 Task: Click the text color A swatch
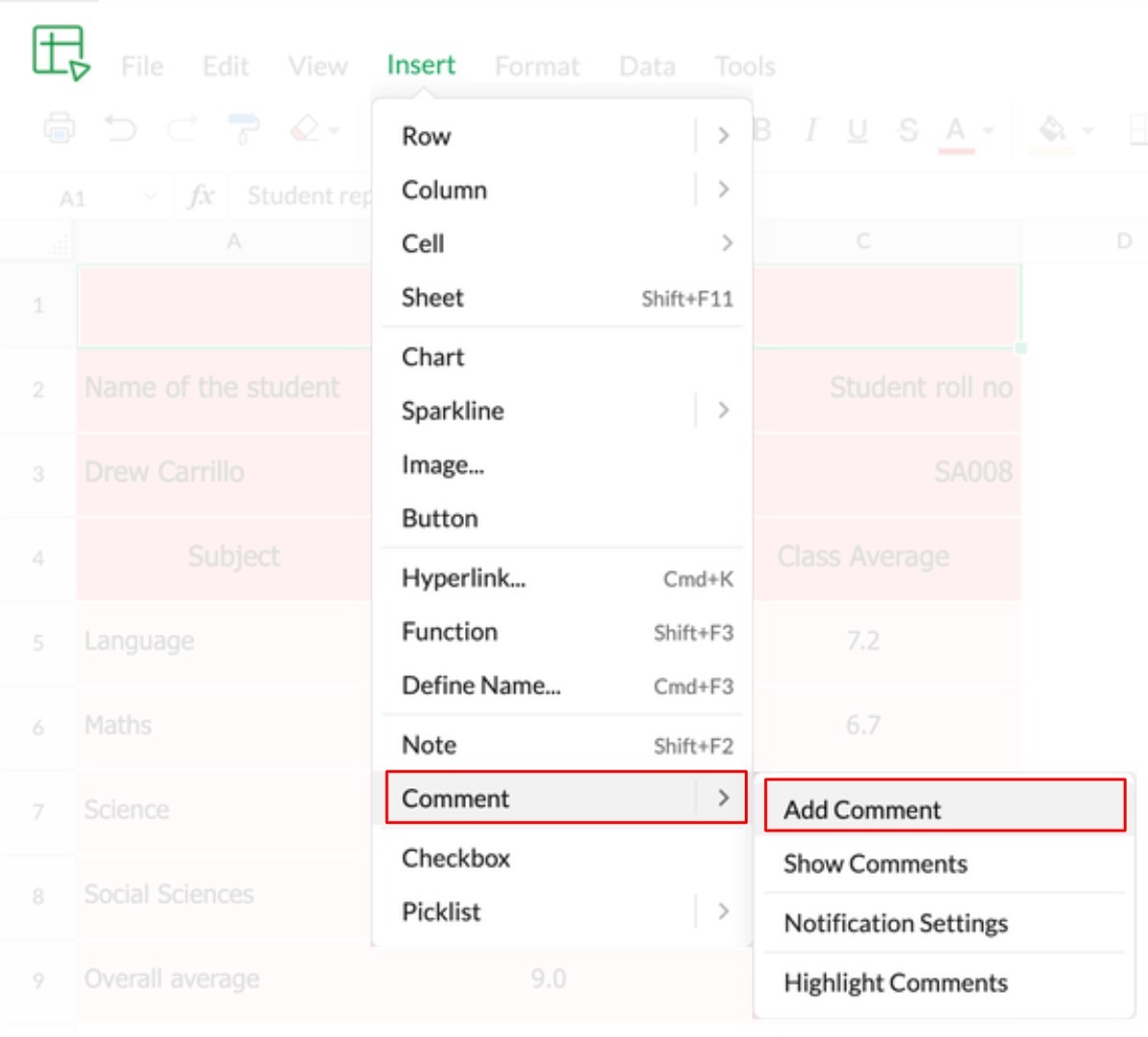pos(955,129)
